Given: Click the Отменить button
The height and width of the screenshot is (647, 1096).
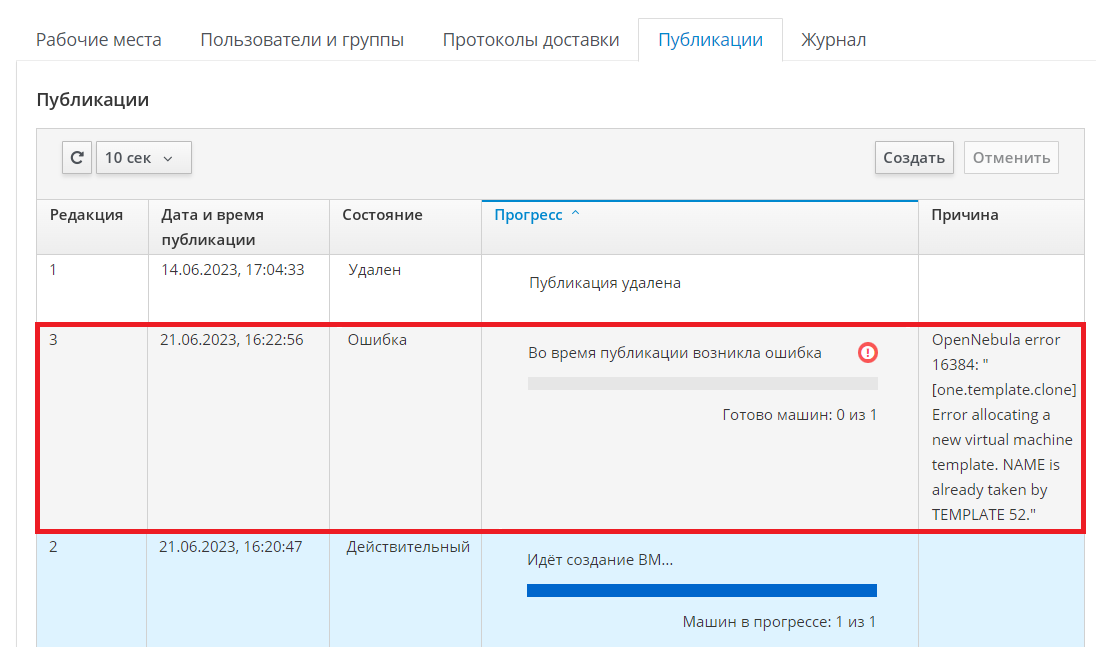Looking at the screenshot, I should pos(1011,158).
